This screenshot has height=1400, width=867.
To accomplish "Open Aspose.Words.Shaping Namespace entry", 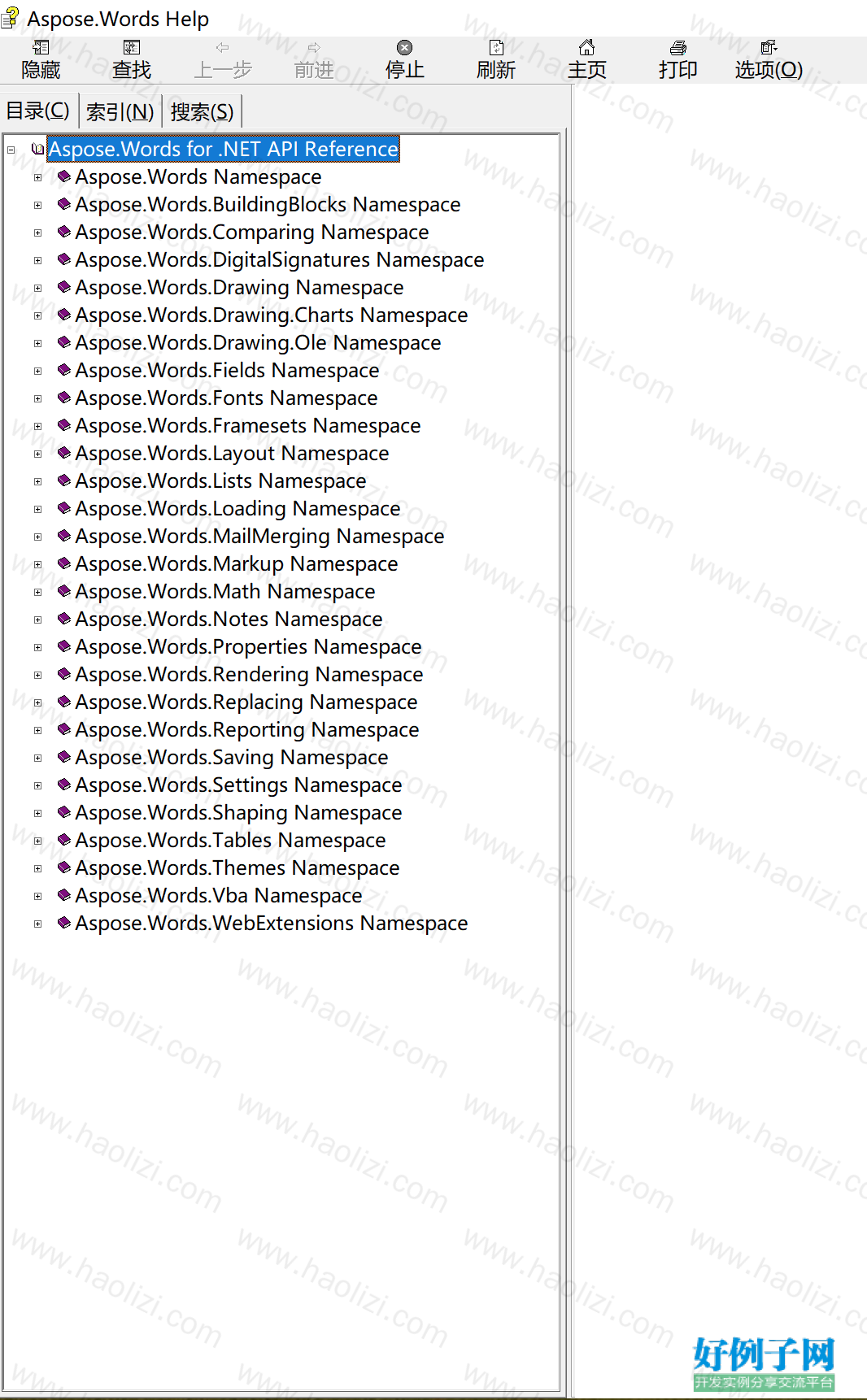I will (238, 812).
